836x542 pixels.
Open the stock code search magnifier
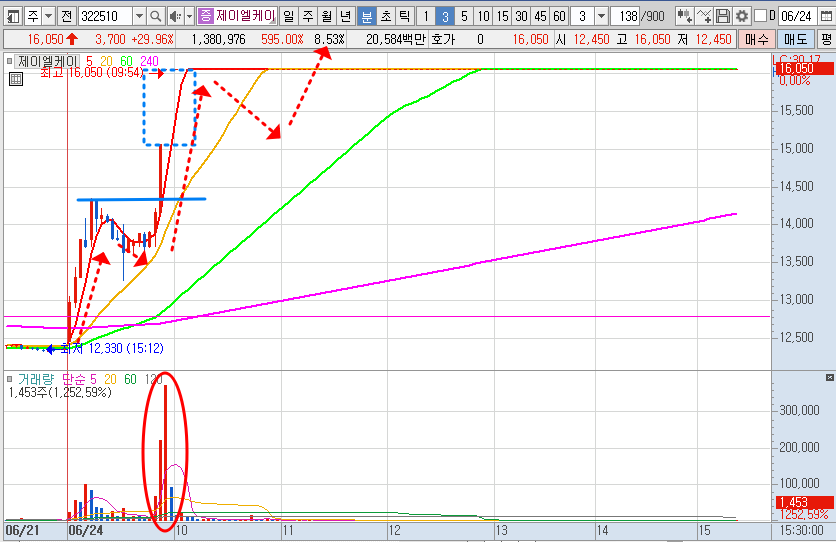coord(155,16)
